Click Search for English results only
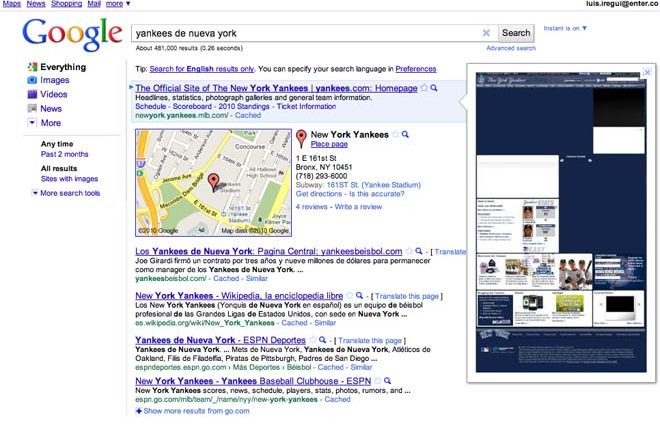Image resolution: width=660 pixels, height=432 pixels. [x=202, y=69]
